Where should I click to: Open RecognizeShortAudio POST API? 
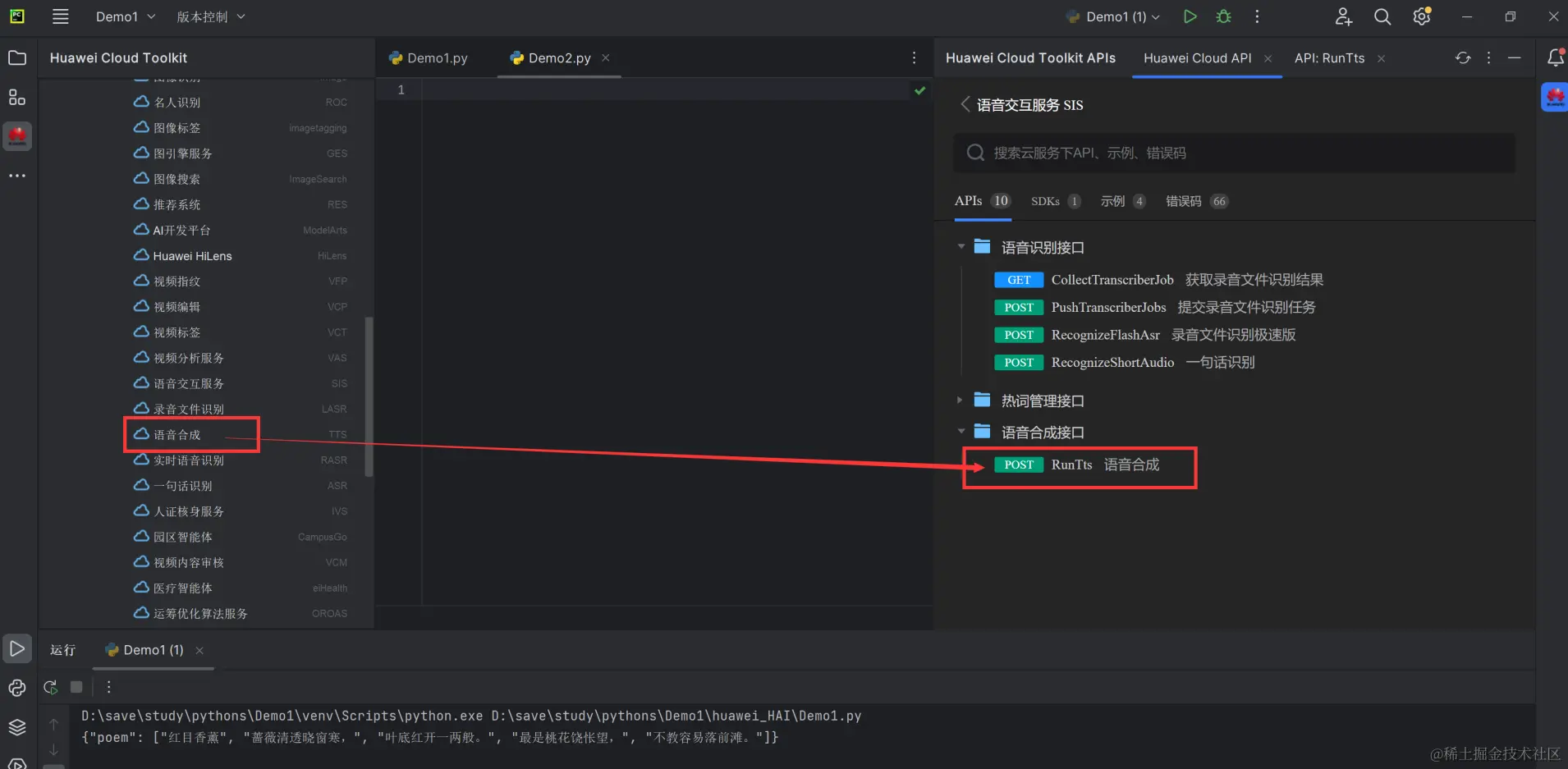coord(1125,362)
